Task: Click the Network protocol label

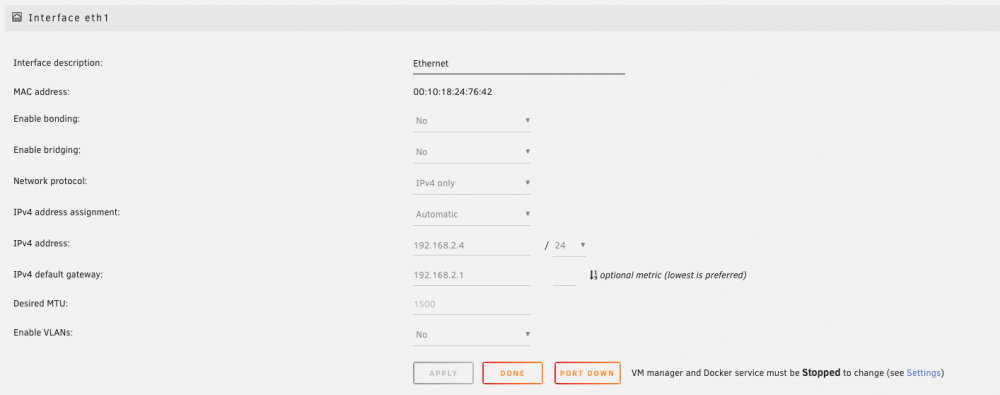Action: tap(50, 181)
